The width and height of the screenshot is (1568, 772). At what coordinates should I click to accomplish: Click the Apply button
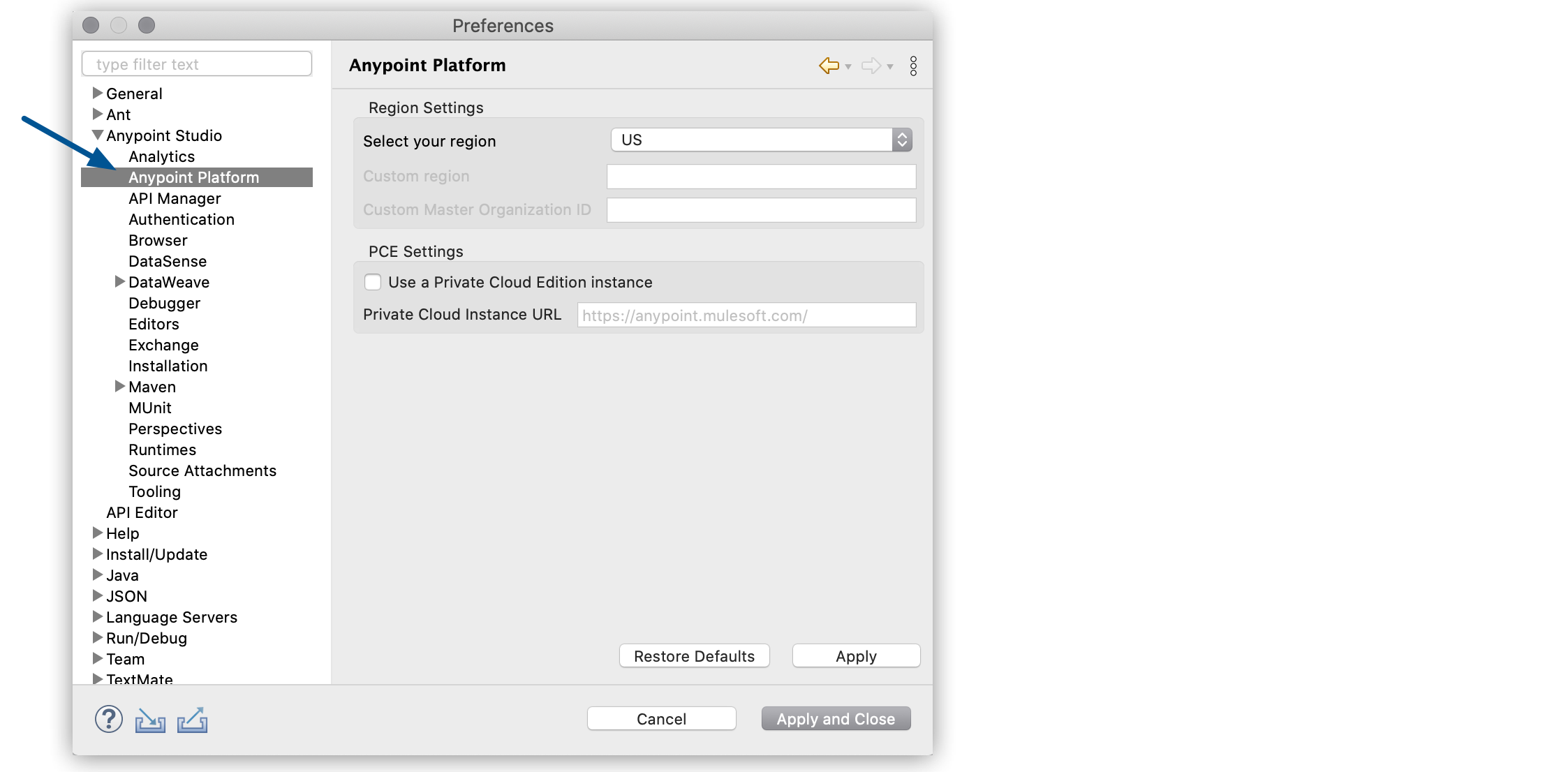click(854, 656)
